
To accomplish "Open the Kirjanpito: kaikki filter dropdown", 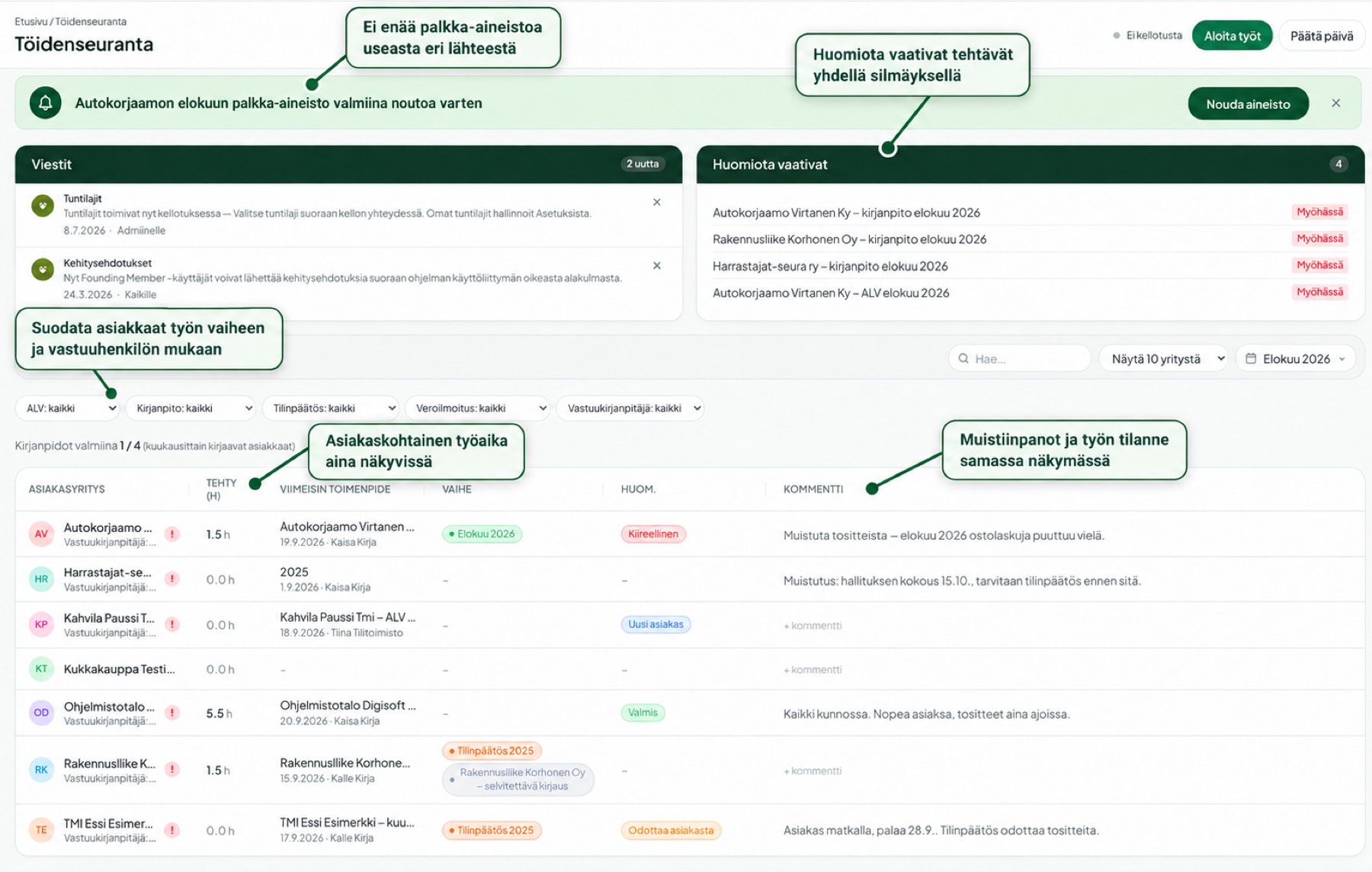I will pyautogui.click(x=191, y=408).
